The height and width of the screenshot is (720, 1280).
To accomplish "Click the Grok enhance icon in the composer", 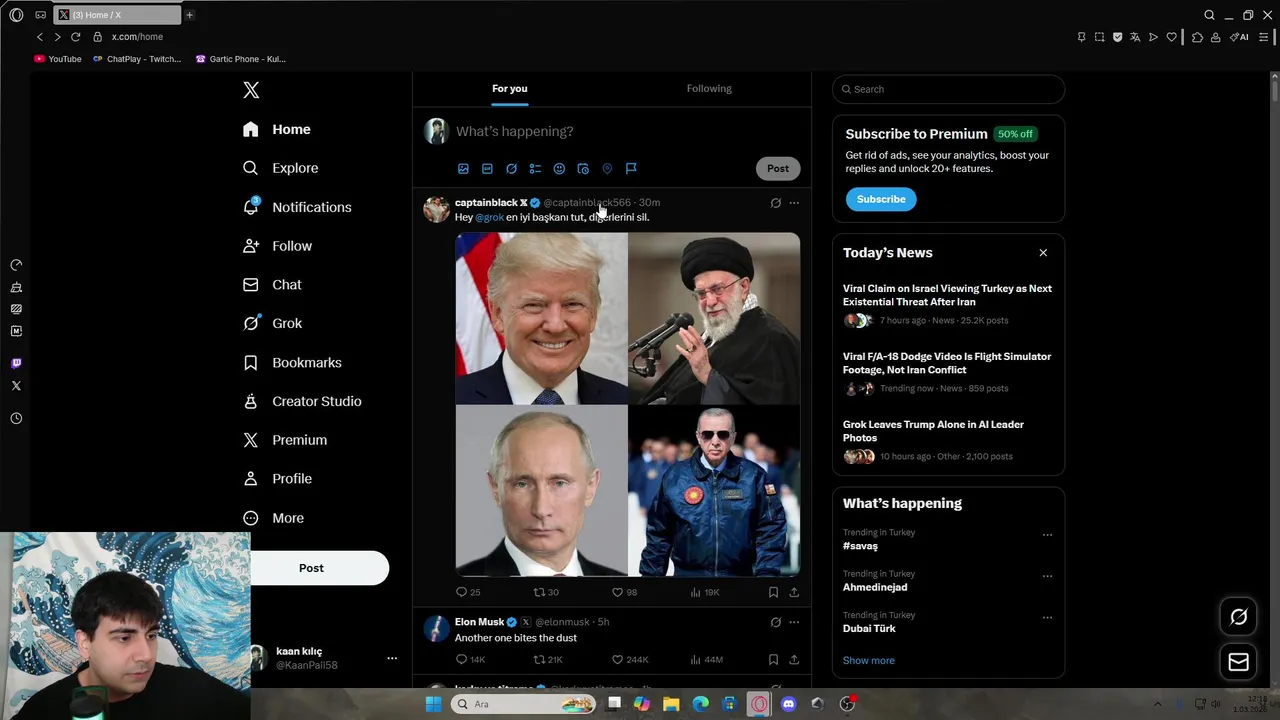I will tap(511, 169).
